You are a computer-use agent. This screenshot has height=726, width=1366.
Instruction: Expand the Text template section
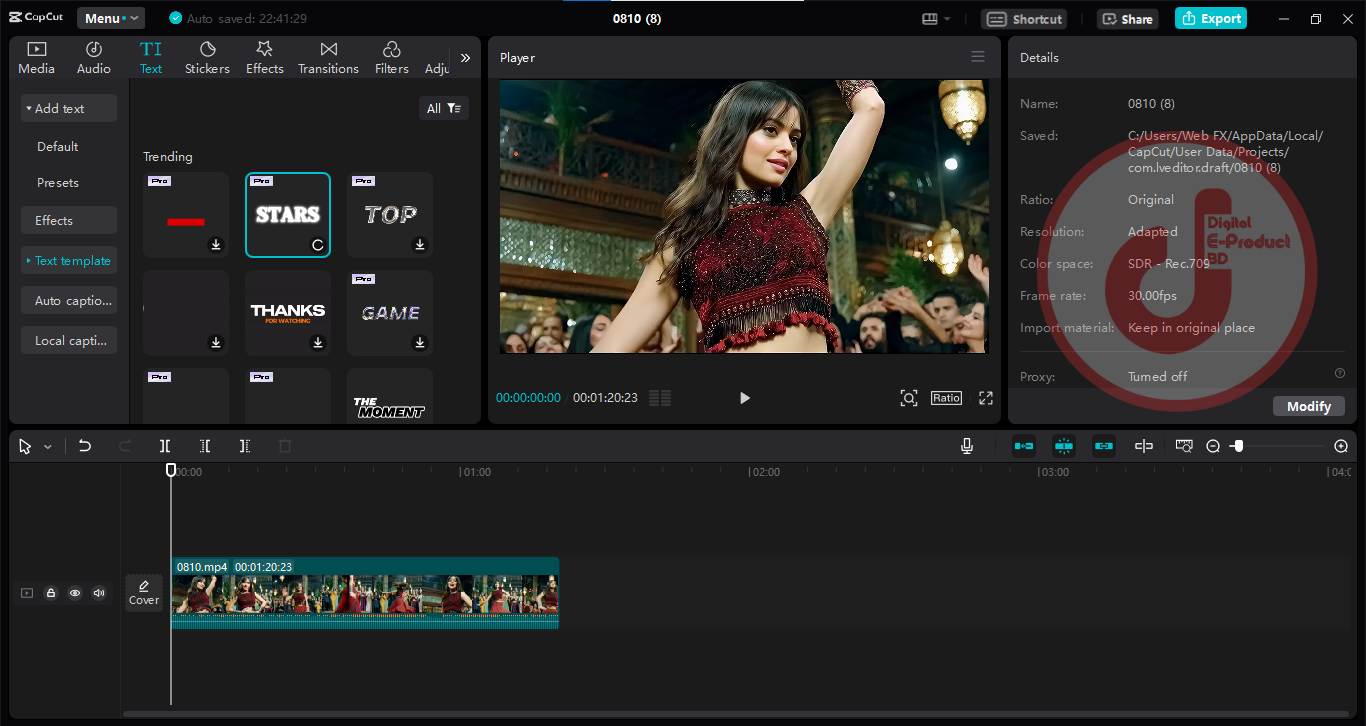click(69, 260)
